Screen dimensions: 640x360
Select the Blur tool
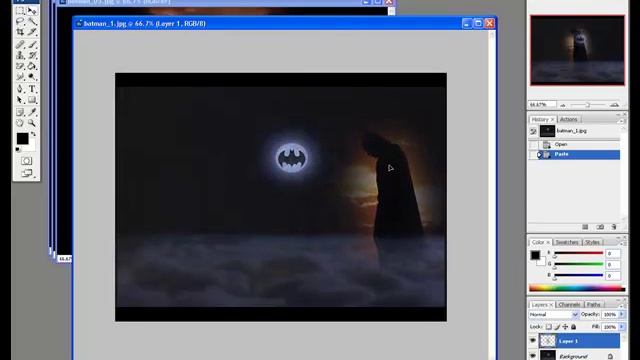20,77
